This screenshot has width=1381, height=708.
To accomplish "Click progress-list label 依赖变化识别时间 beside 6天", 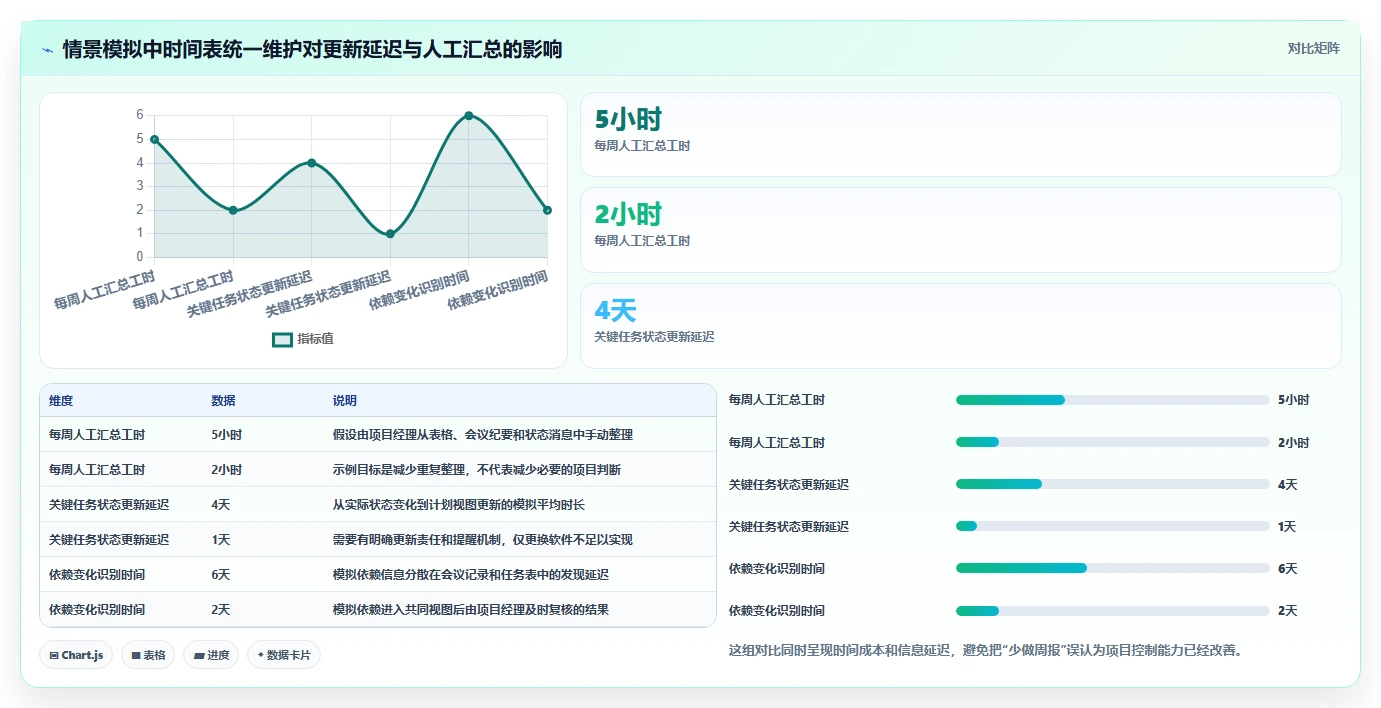I will [x=777, y=568].
